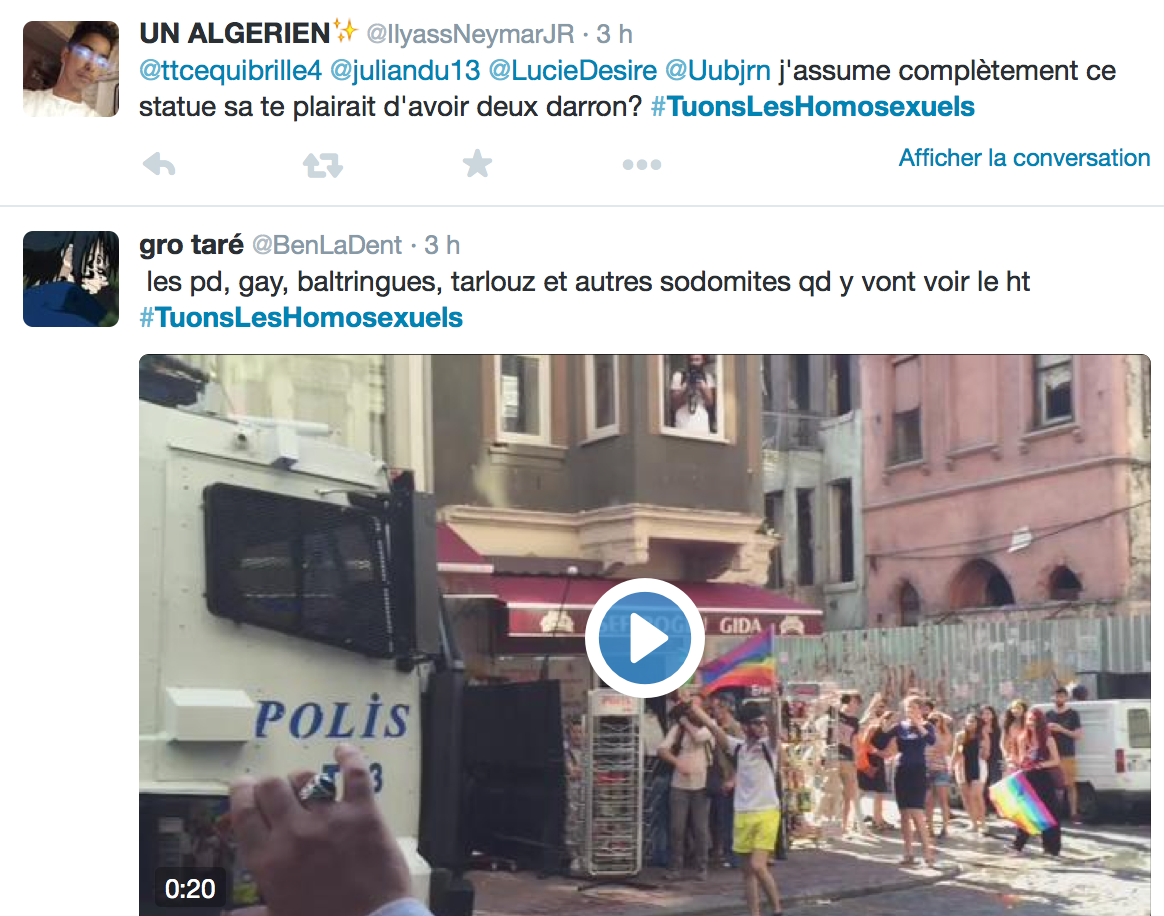Open @juliandu13 mention
1164x916 pixels.
tap(405, 71)
